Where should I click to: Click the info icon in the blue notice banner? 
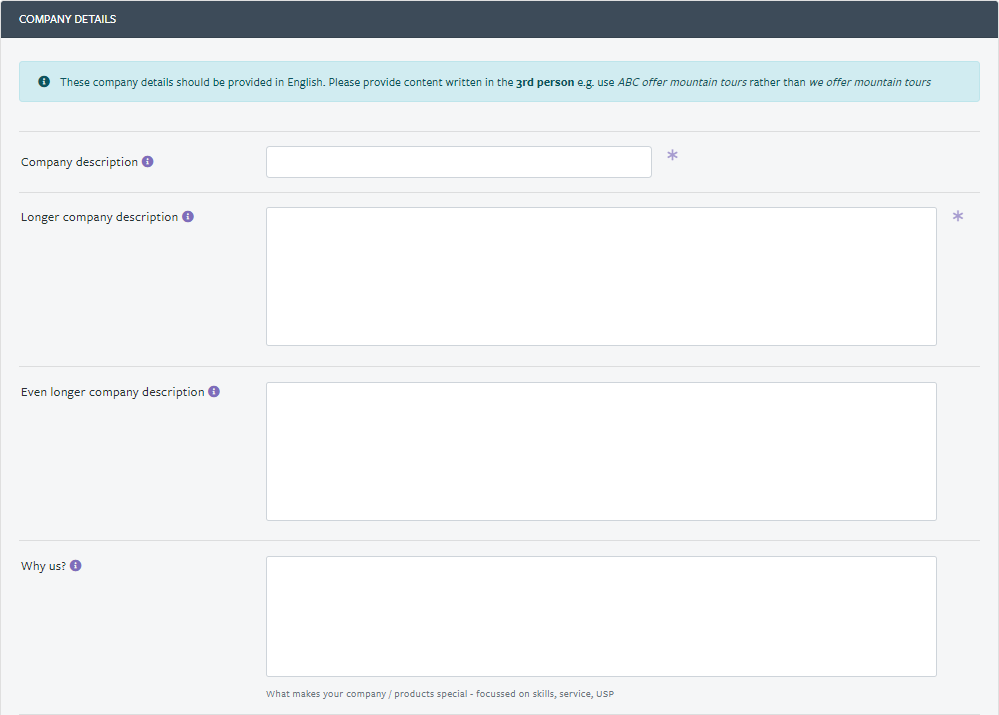[x=44, y=82]
